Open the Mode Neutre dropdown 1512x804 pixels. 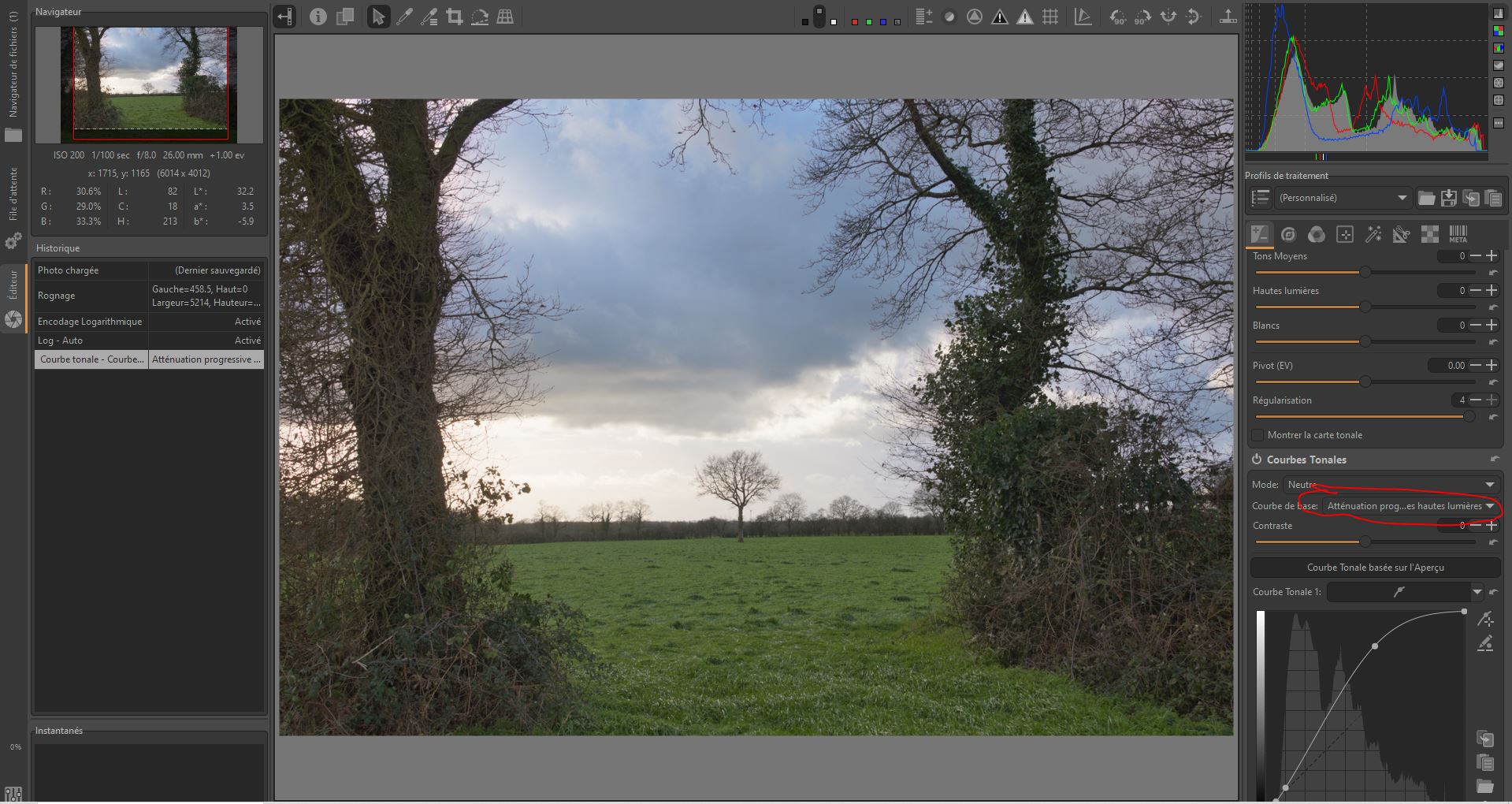pyautogui.click(x=1391, y=485)
